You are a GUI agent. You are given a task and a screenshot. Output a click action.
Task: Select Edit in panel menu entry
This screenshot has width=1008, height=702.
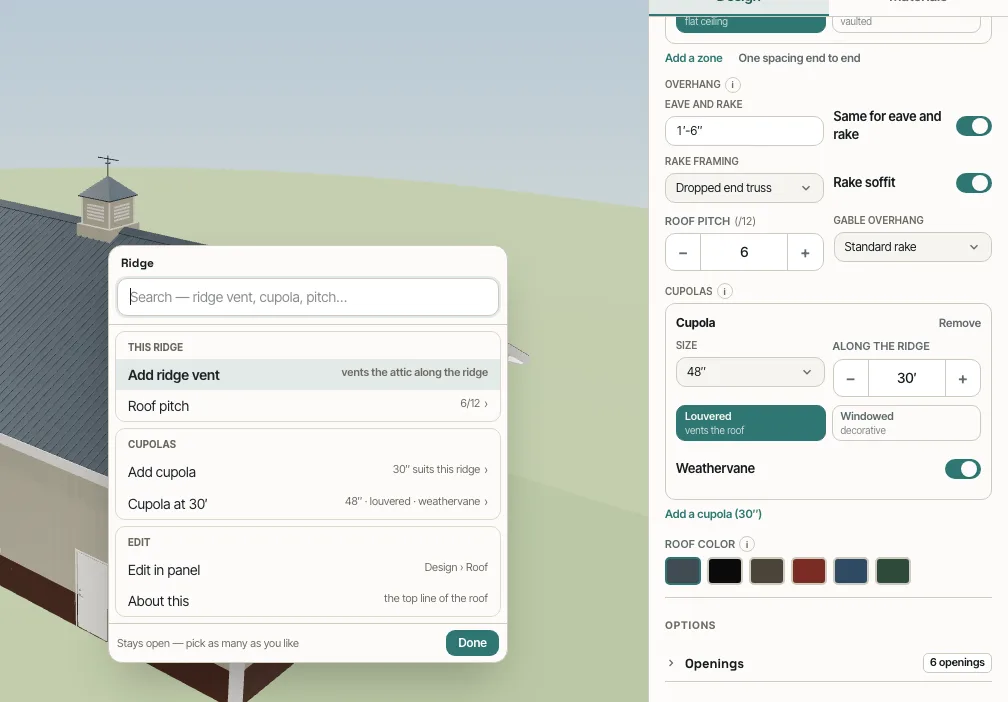point(308,570)
